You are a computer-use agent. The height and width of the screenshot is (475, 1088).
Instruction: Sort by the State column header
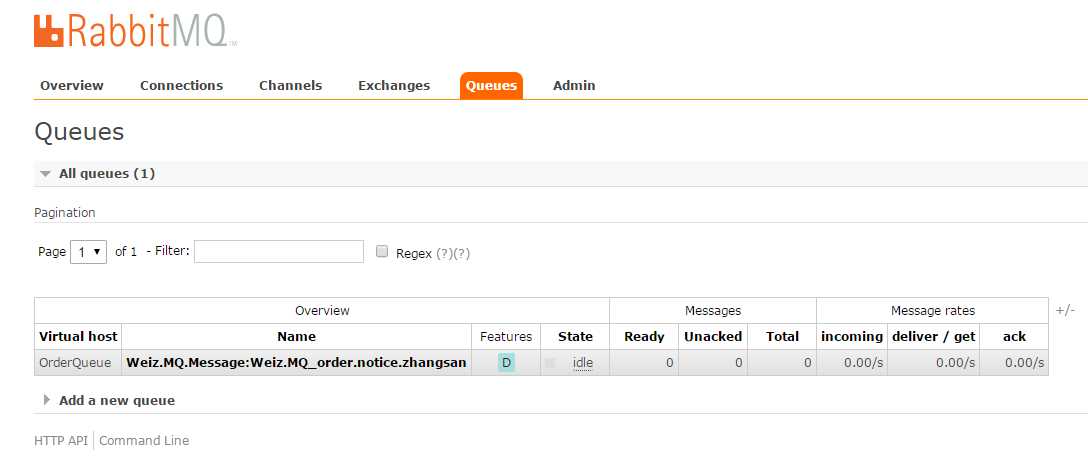pyautogui.click(x=575, y=336)
